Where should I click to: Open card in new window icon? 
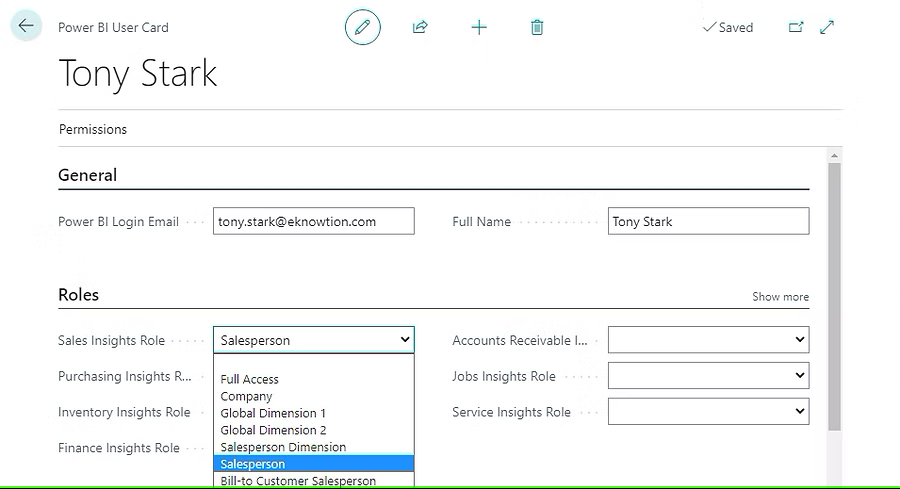click(x=796, y=27)
